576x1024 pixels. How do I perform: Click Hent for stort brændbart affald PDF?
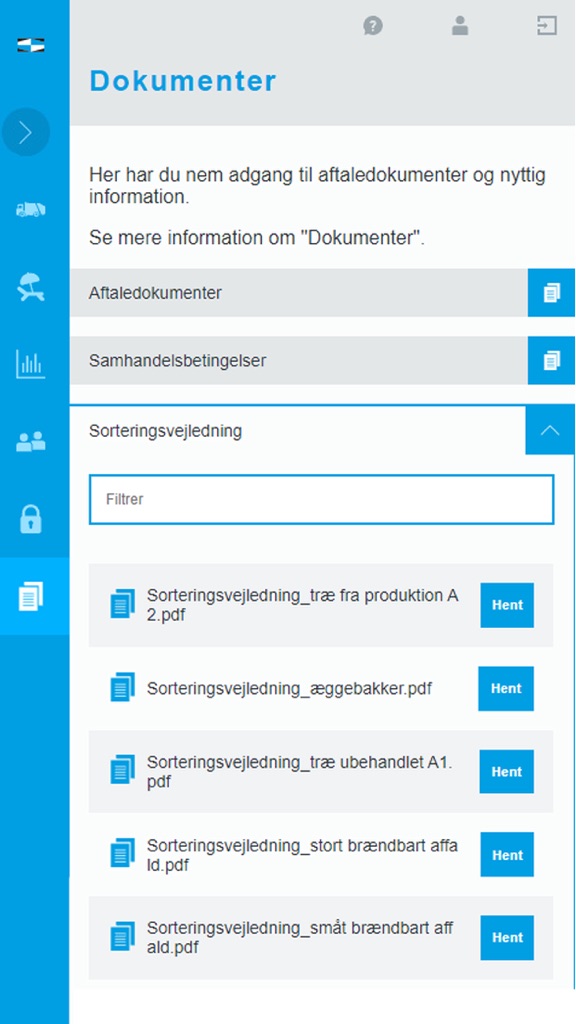(x=507, y=854)
